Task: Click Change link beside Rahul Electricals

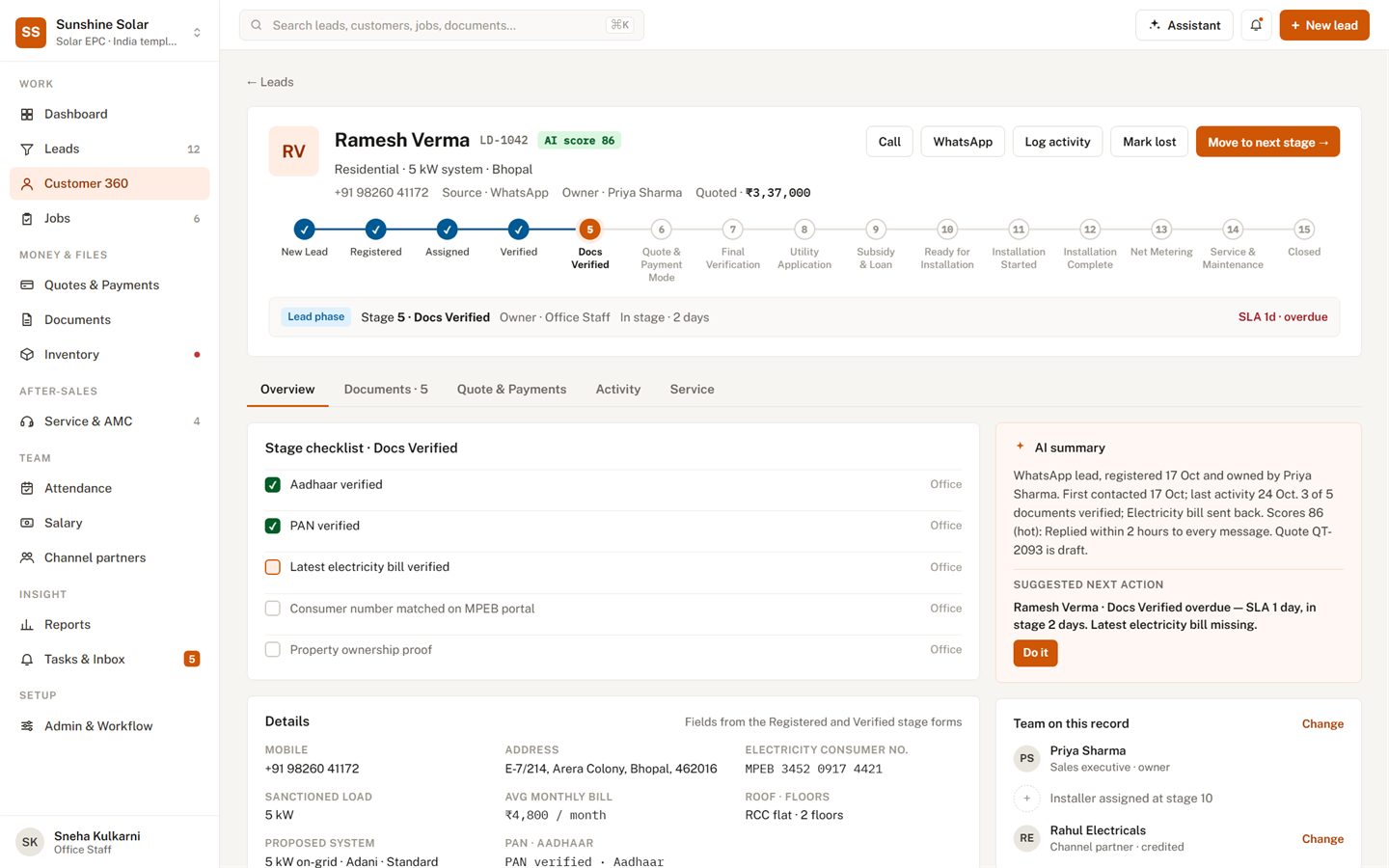Action: (1322, 839)
